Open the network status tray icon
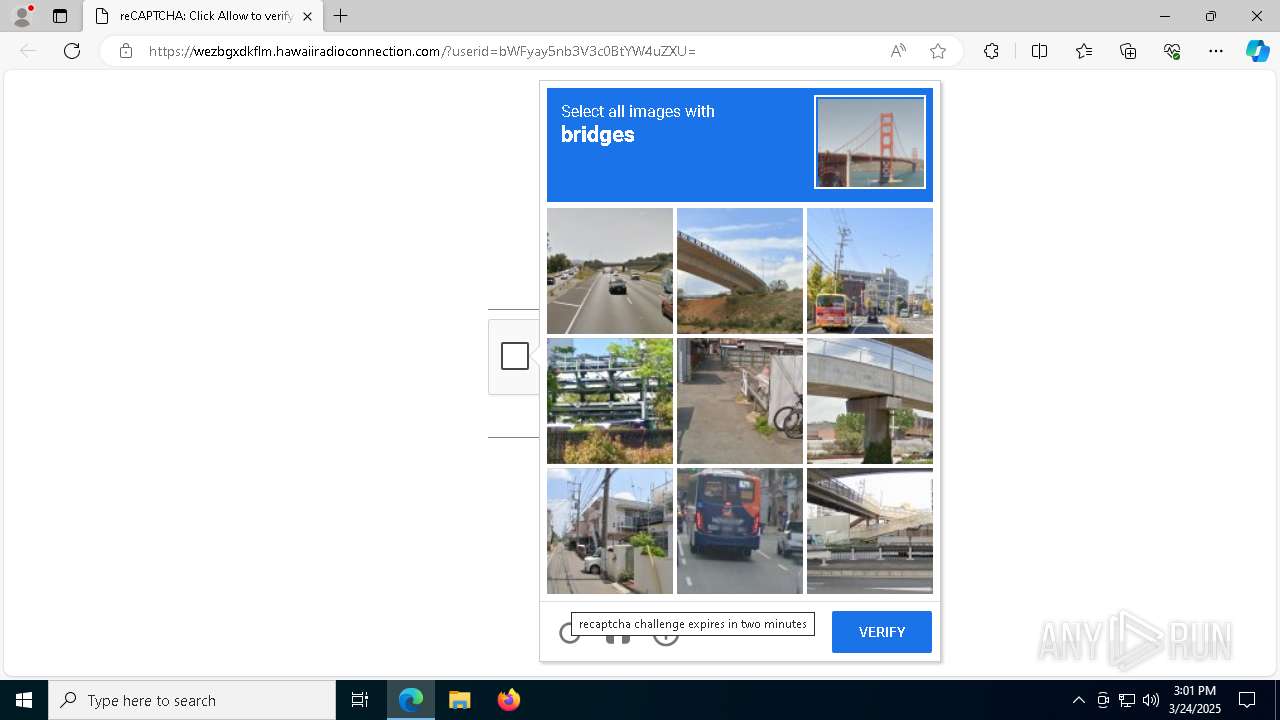This screenshot has height=720, width=1280. click(1127, 700)
